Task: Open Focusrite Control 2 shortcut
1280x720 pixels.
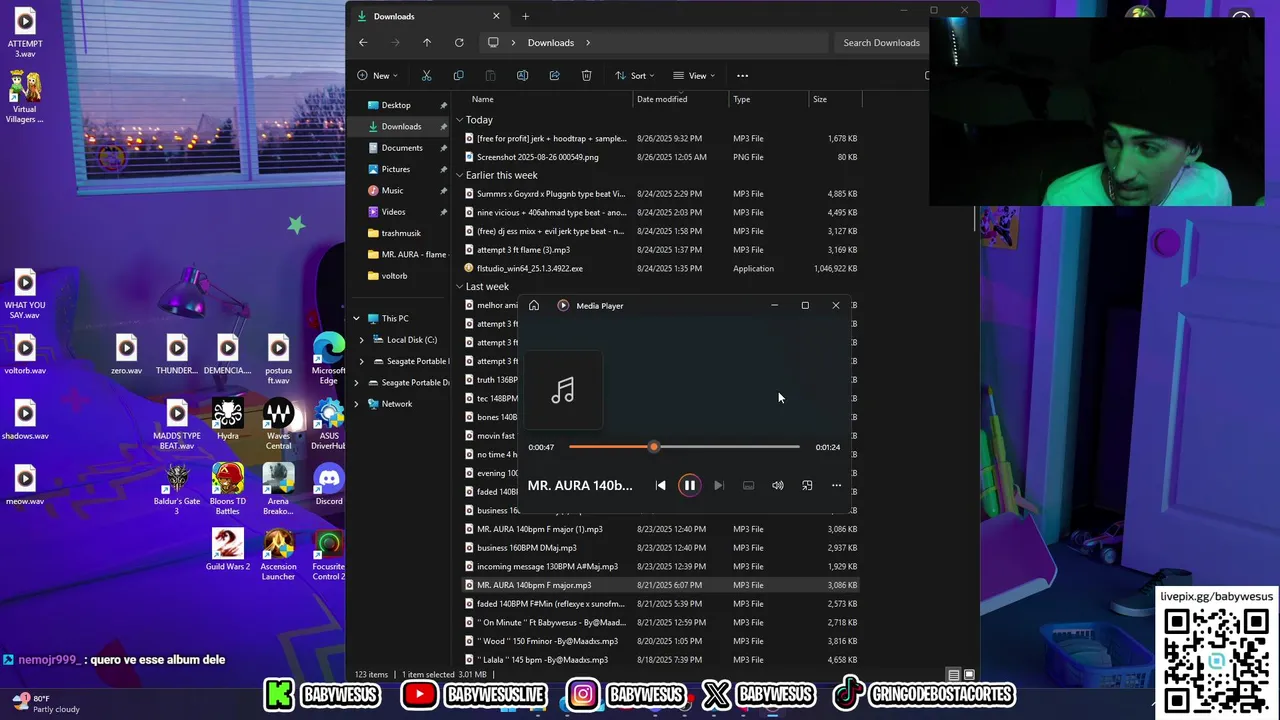Action: click(x=329, y=555)
